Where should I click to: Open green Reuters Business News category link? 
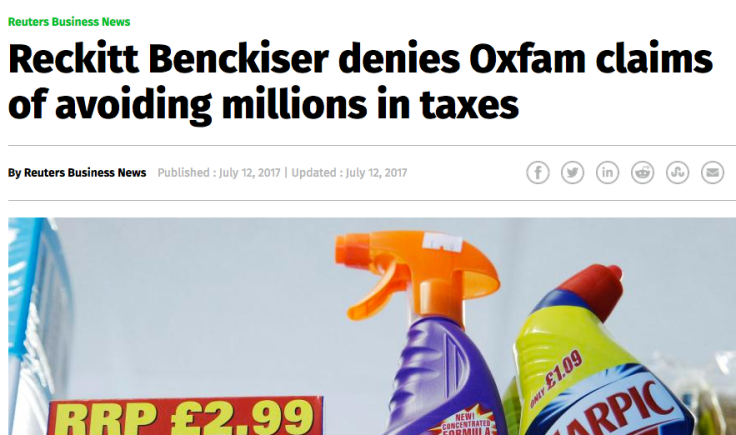(x=69, y=22)
